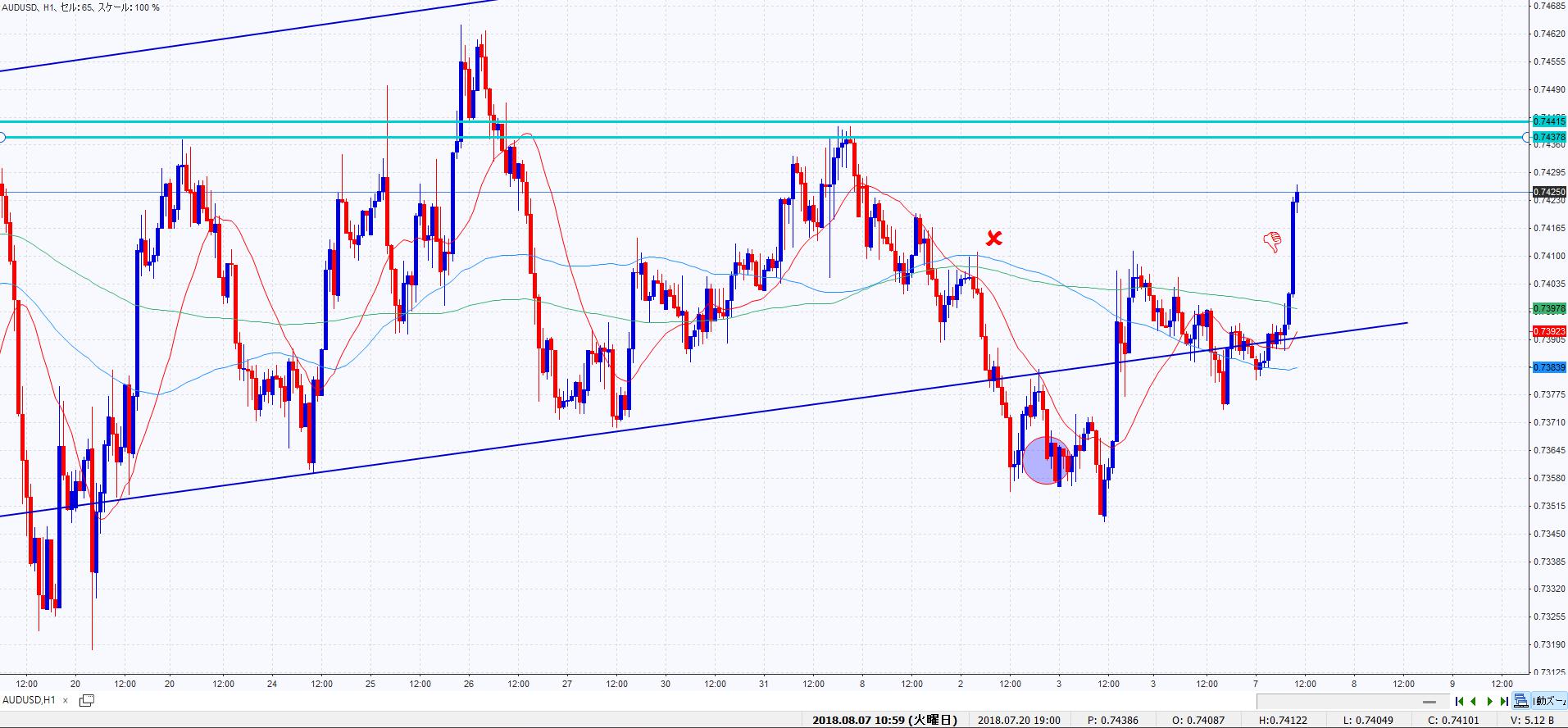Jump to the first bar of the chart
The height and width of the screenshot is (728, 1568).
[1459, 701]
